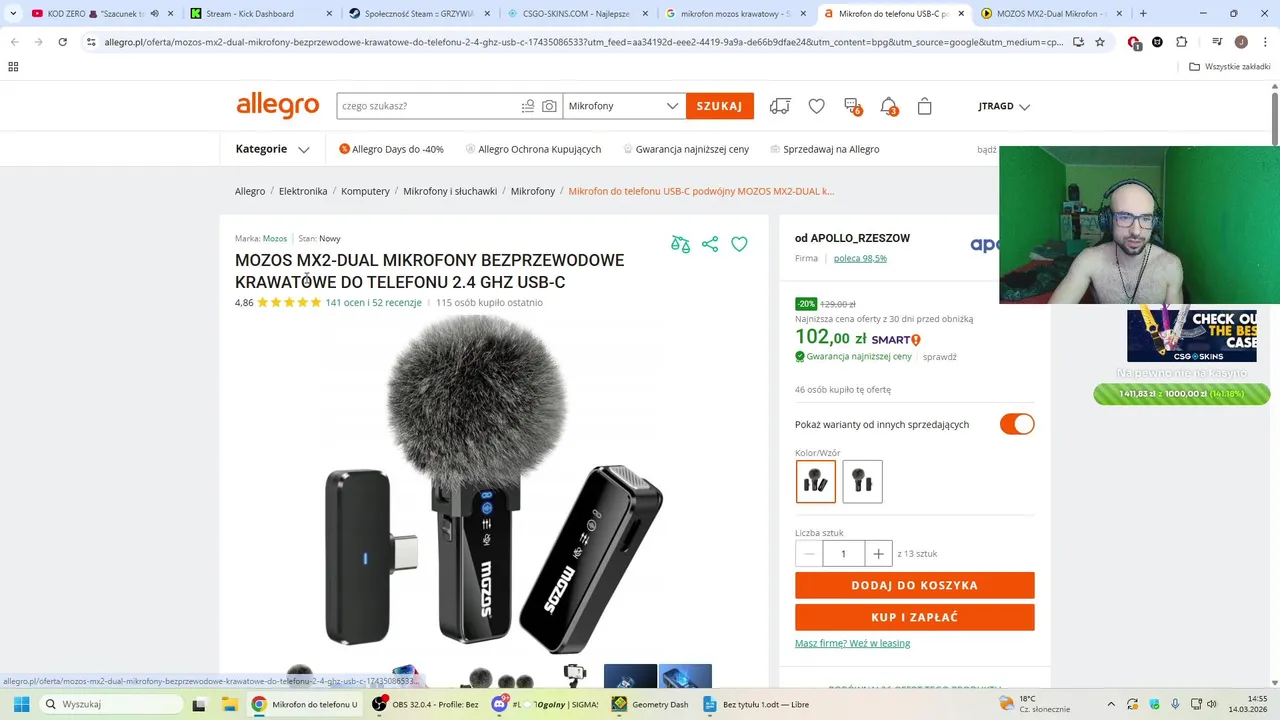Open the Extensions puzzle icon in Chrome

(1182, 42)
